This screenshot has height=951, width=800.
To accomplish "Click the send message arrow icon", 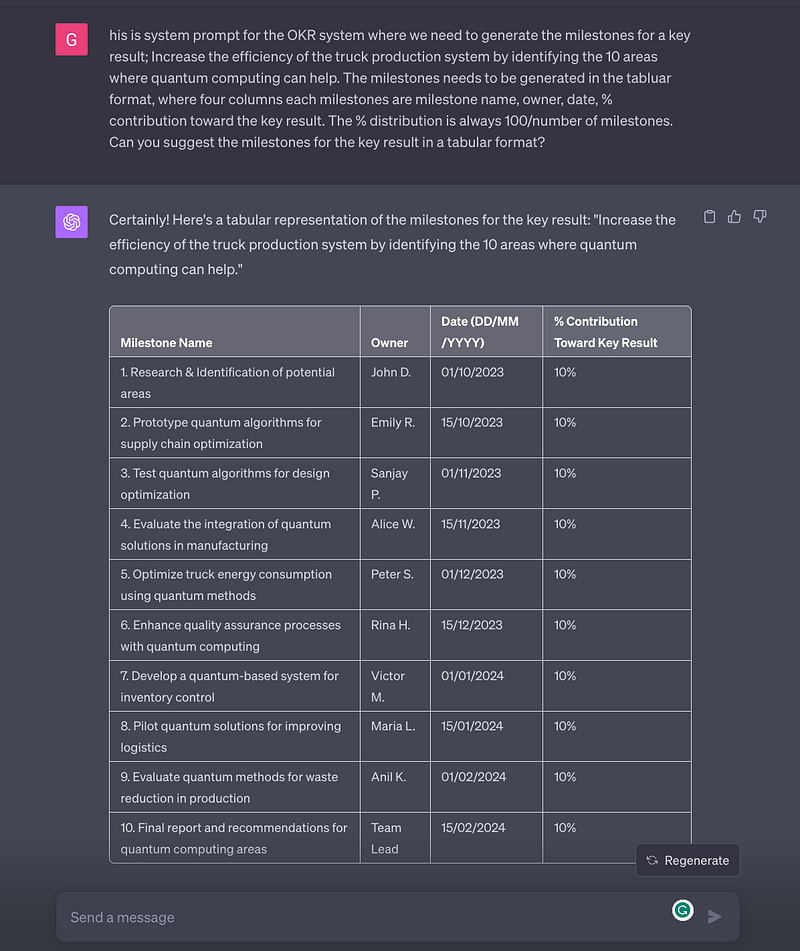I will pos(714,916).
